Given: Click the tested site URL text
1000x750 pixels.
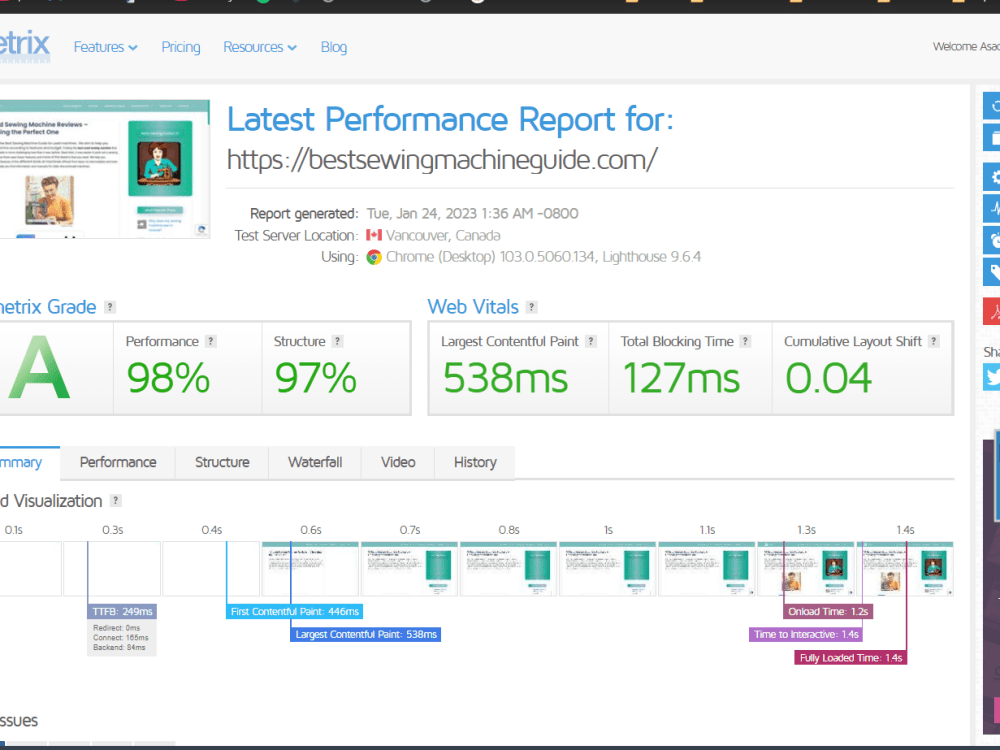Looking at the screenshot, I should (442, 159).
